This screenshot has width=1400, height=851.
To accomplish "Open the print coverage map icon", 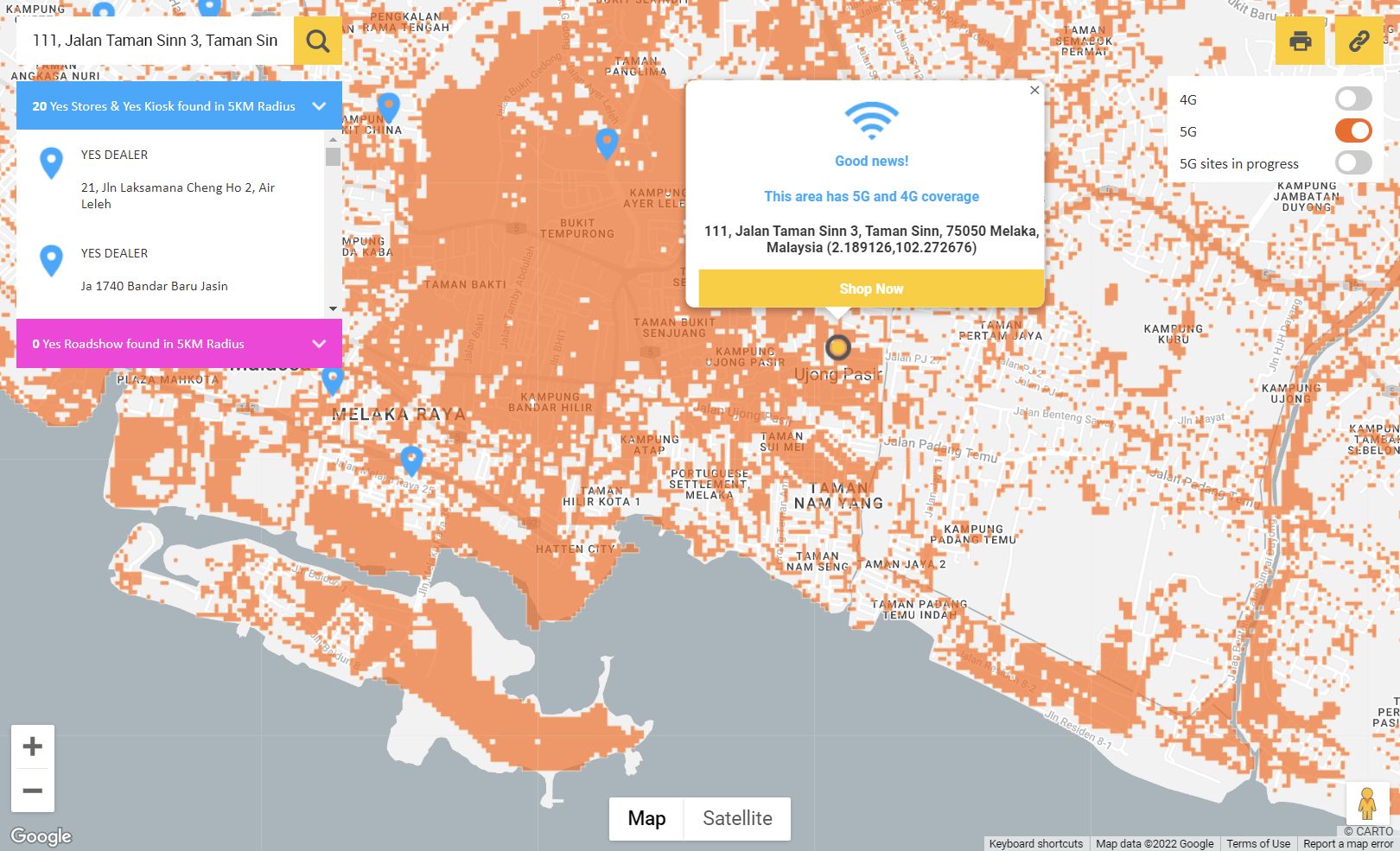I will tap(1300, 40).
